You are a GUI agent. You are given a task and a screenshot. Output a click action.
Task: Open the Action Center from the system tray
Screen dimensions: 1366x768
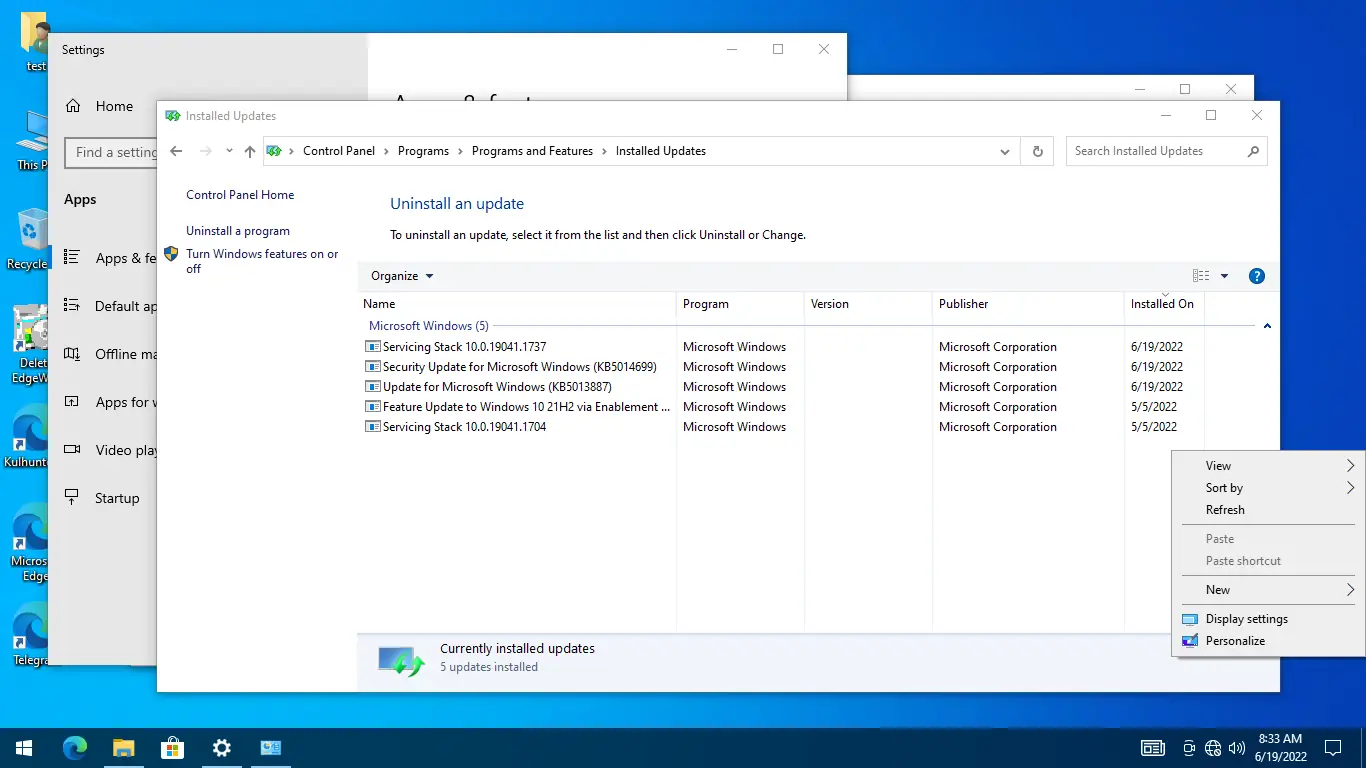(1332, 747)
